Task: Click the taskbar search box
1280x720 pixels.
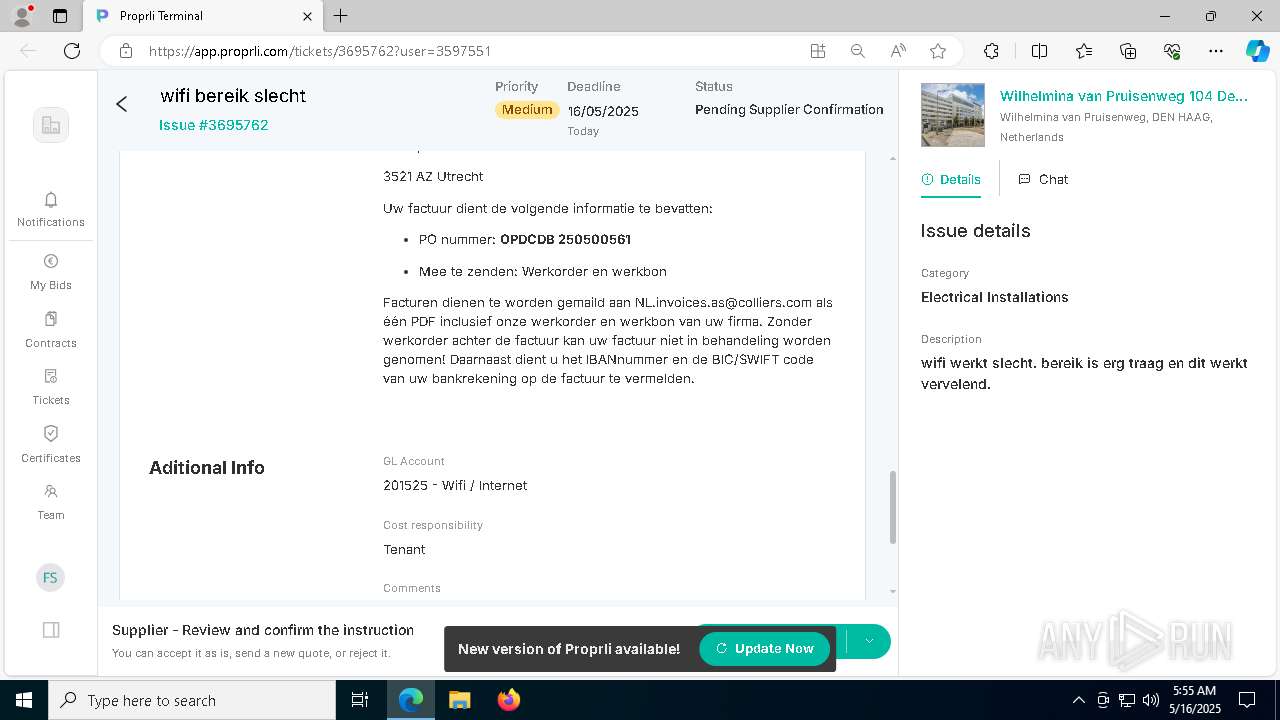Action: point(192,700)
